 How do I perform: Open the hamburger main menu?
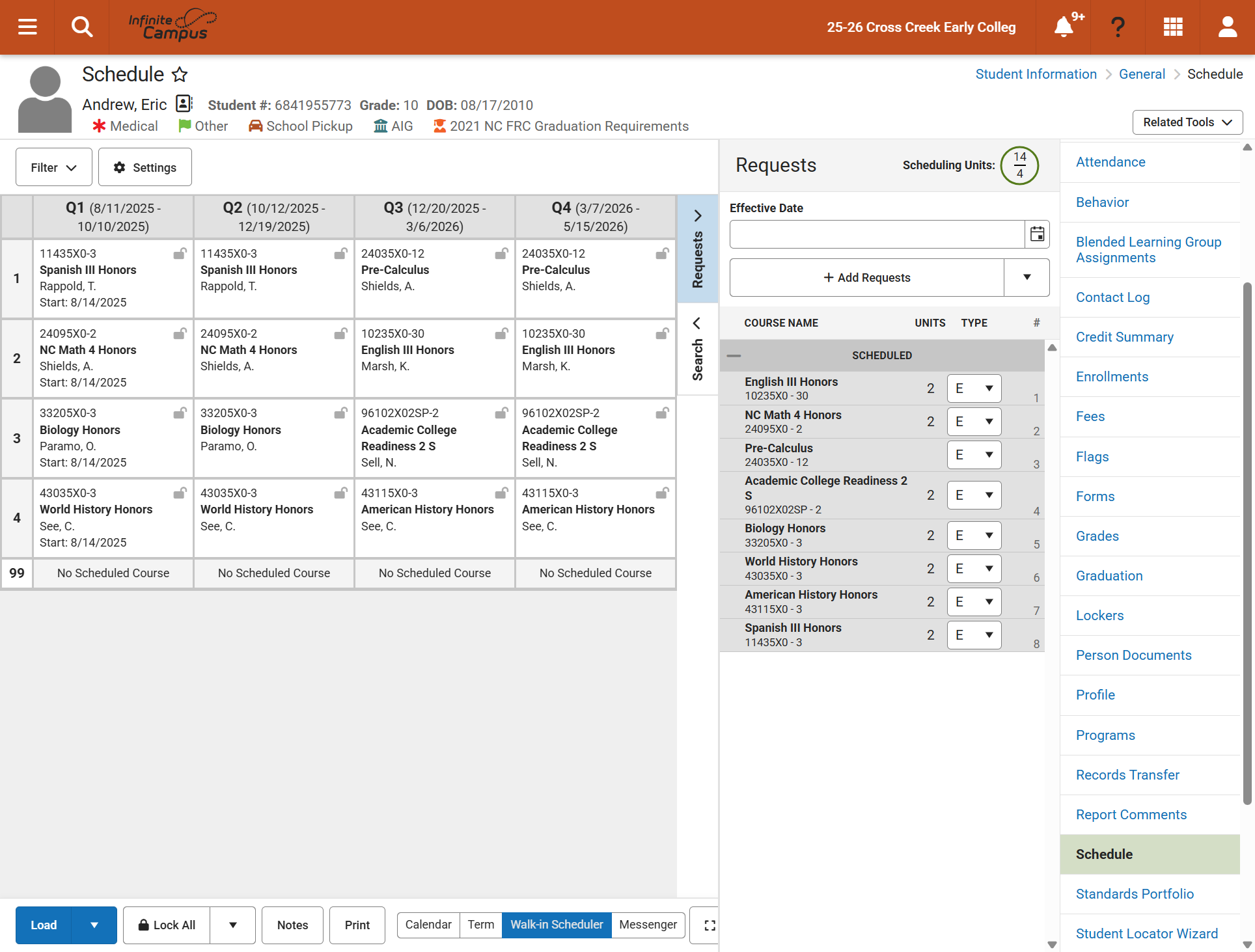[x=27, y=27]
